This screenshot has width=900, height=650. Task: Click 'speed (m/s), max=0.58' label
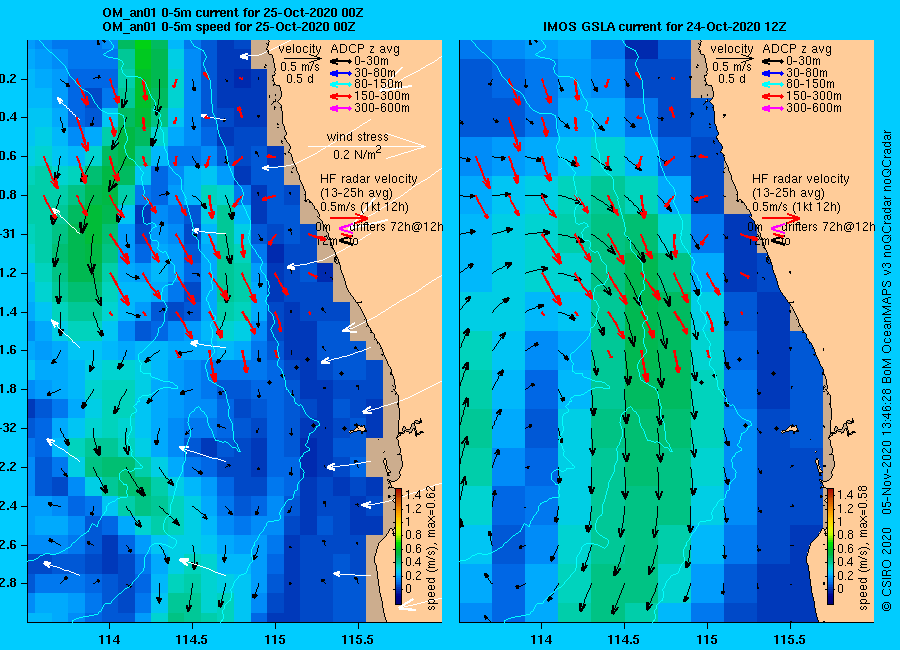pyautogui.click(x=863, y=547)
